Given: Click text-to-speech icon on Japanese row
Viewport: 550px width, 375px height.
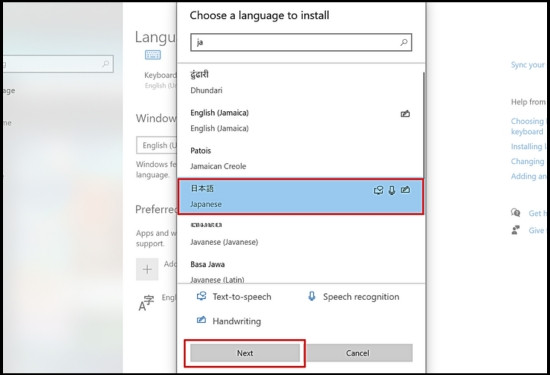Looking at the screenshot, I should click(378, 190).
